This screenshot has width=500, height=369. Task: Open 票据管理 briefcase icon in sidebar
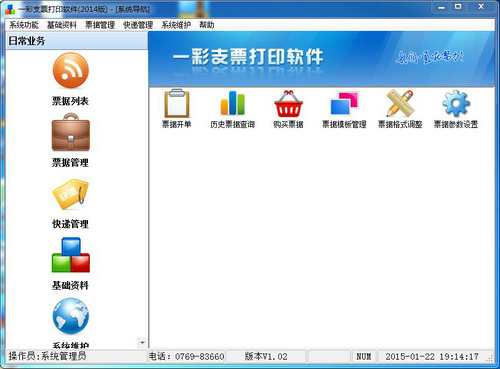click(x=71, y=132)
